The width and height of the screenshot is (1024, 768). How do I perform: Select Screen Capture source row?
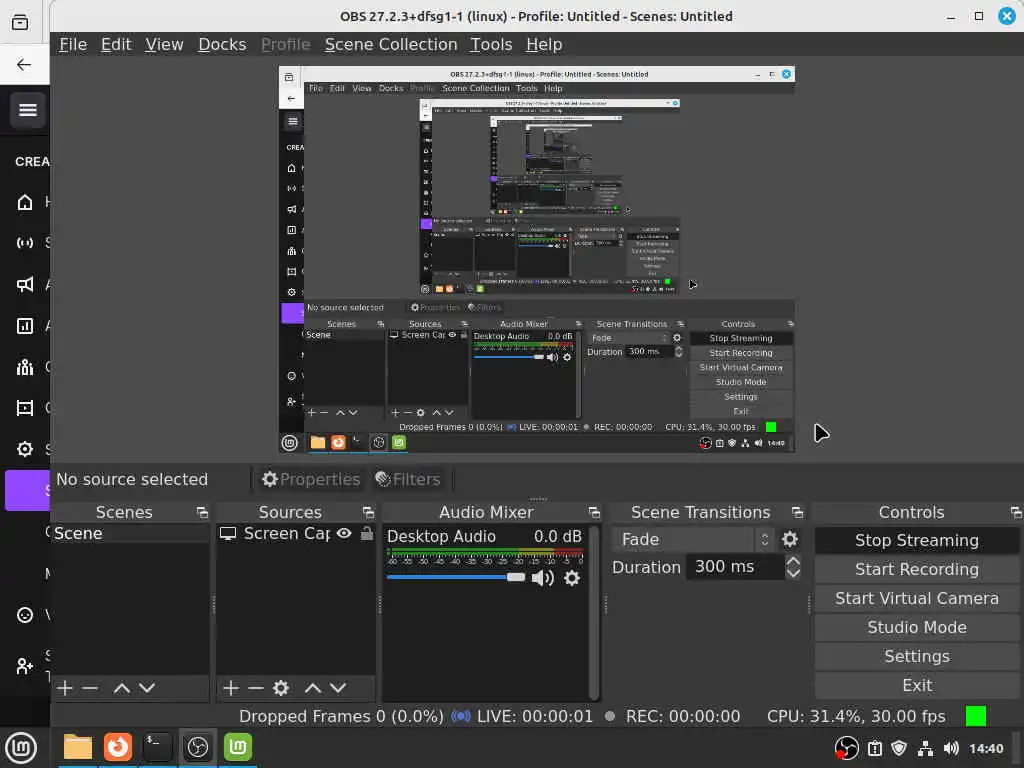coord(296,534)
